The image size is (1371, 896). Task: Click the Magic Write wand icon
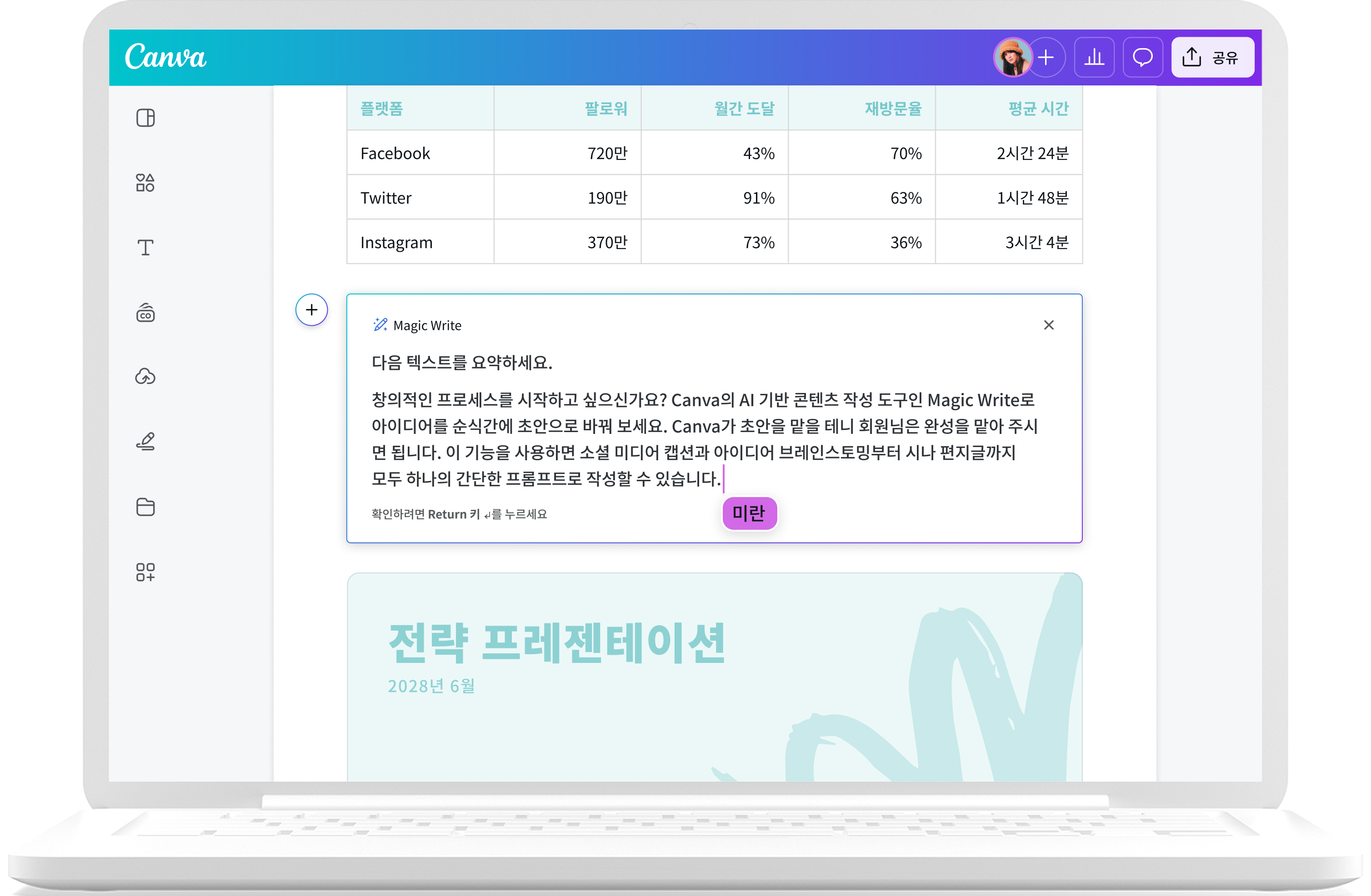click(x=380, y=325)
